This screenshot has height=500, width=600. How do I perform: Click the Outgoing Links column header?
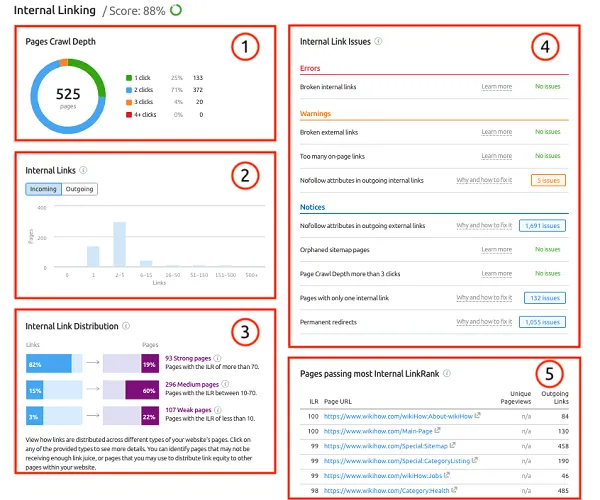pos(555,397)
